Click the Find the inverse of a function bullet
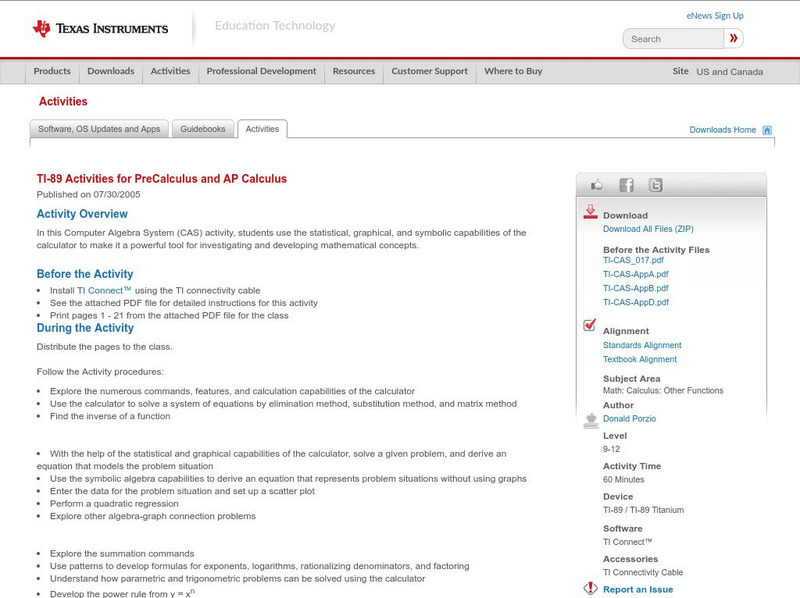The height and width of the screenshot is (598, 800). coord(110,416)
